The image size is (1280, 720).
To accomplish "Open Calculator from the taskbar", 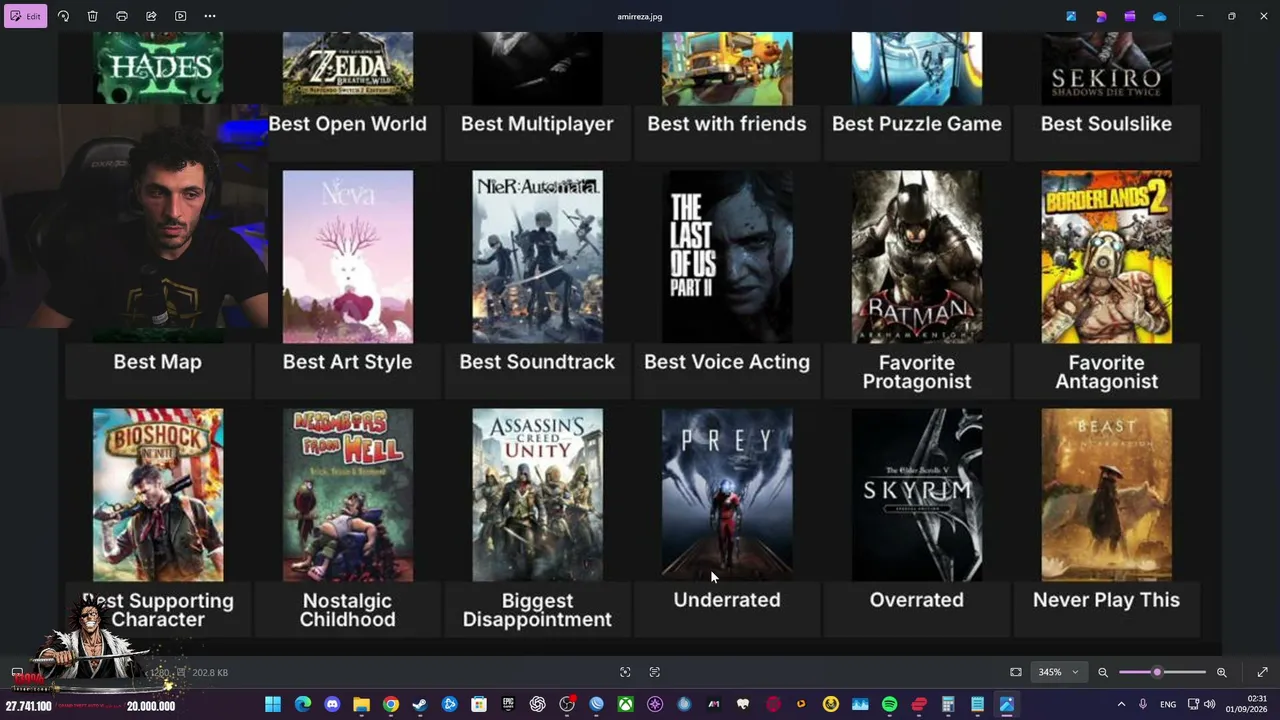I will point(948,704).
